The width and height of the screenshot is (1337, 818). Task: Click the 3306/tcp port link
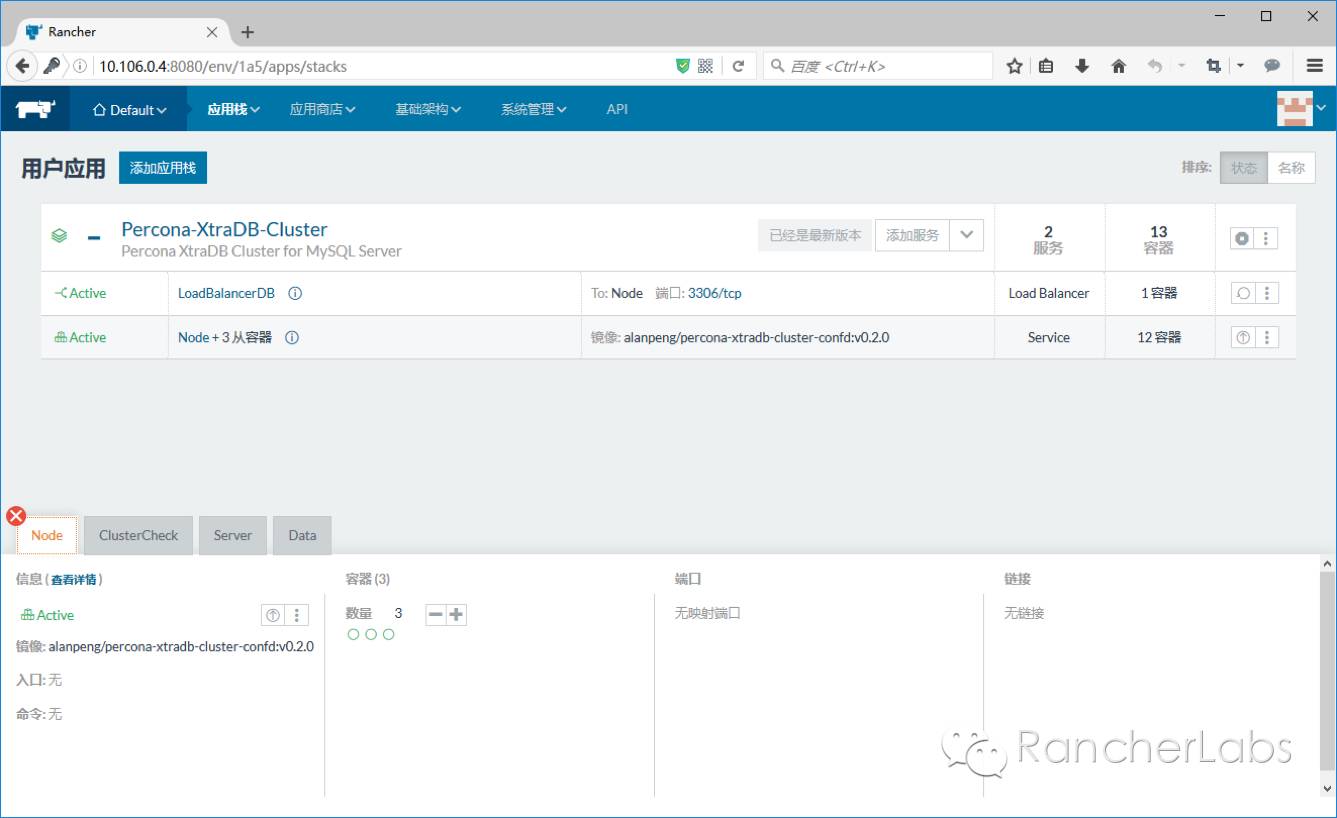715,293
